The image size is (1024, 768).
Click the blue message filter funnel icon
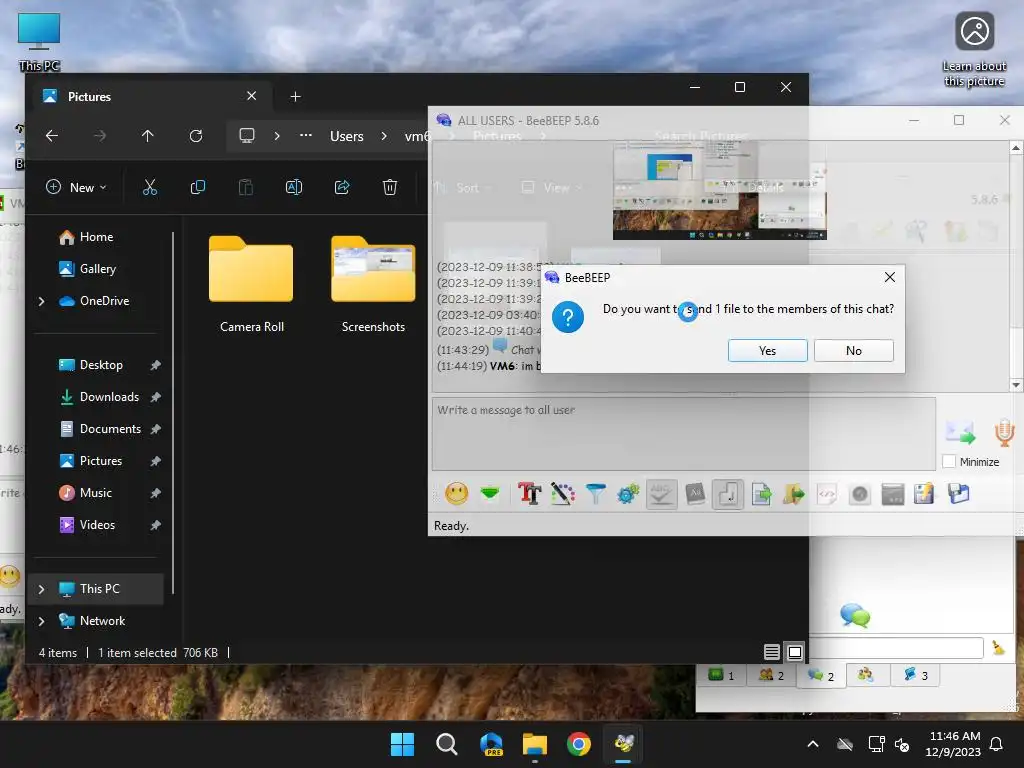(596, 494)
